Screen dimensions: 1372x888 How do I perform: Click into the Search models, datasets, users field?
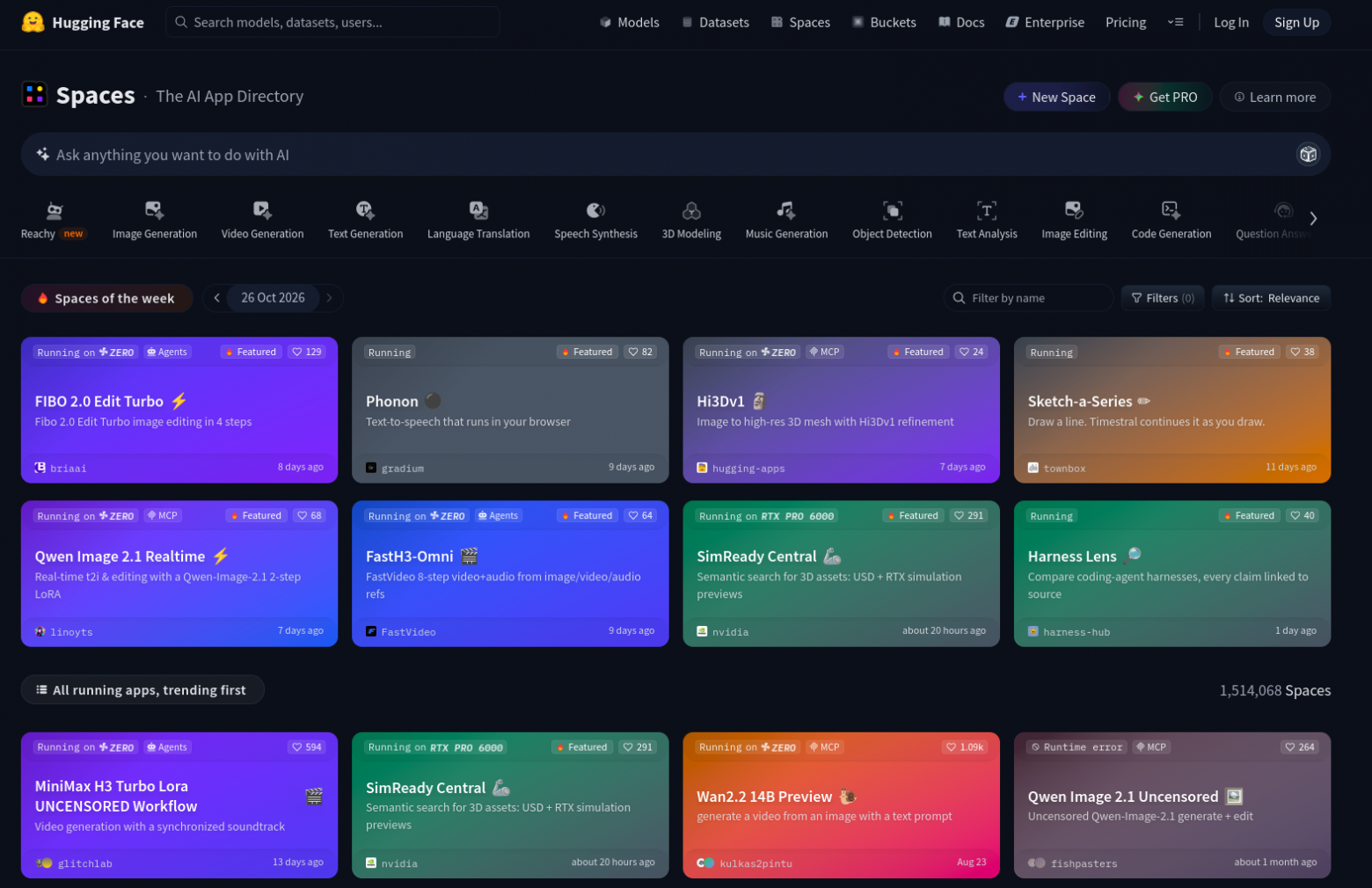click(332, 22)
